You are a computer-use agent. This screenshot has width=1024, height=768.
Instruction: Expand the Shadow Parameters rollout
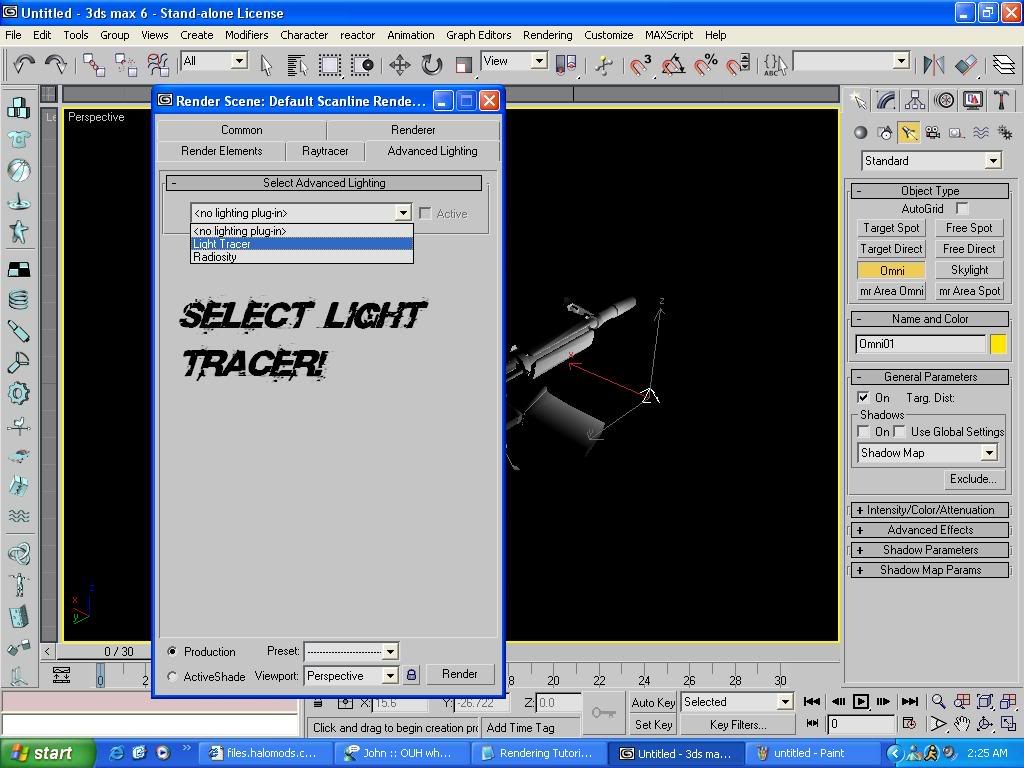[x=930, y=550]
